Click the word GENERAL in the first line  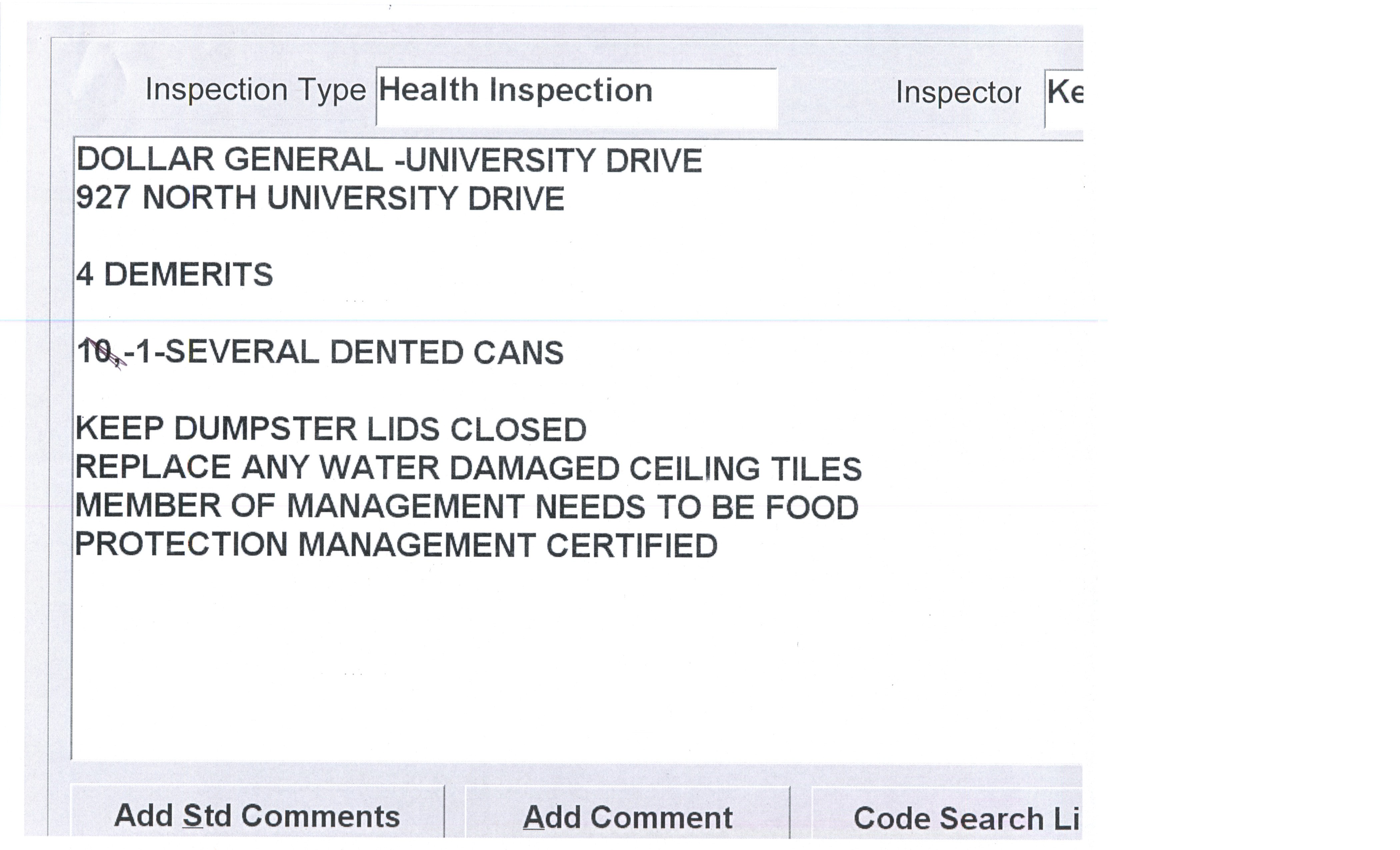click(303, 160)
